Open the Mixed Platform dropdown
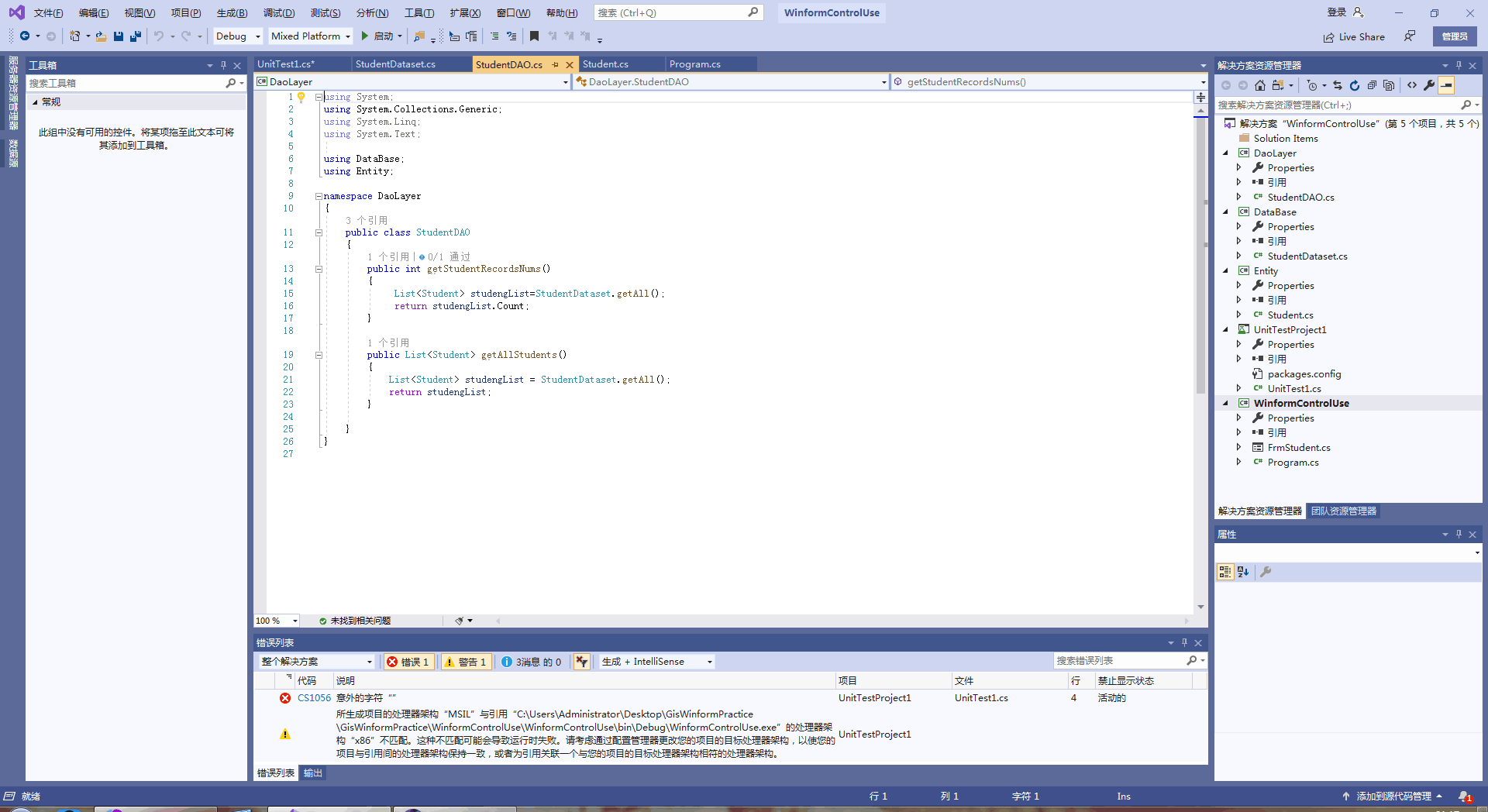Image resolution: width=1488 pixels, height=812 pixels. click(x=310, y=36)
